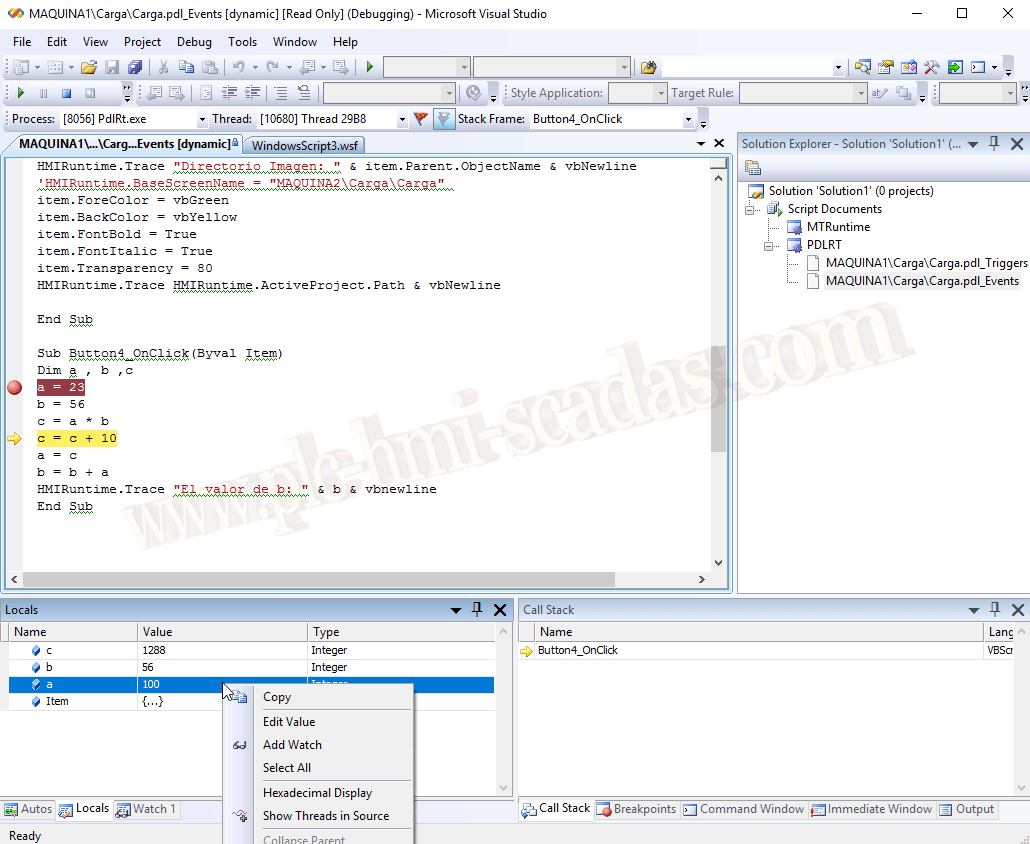Switch to the WindowsScript3.wsf document tab
The width and height of the screenshot is (1030, 844).
tap(303, 145)
